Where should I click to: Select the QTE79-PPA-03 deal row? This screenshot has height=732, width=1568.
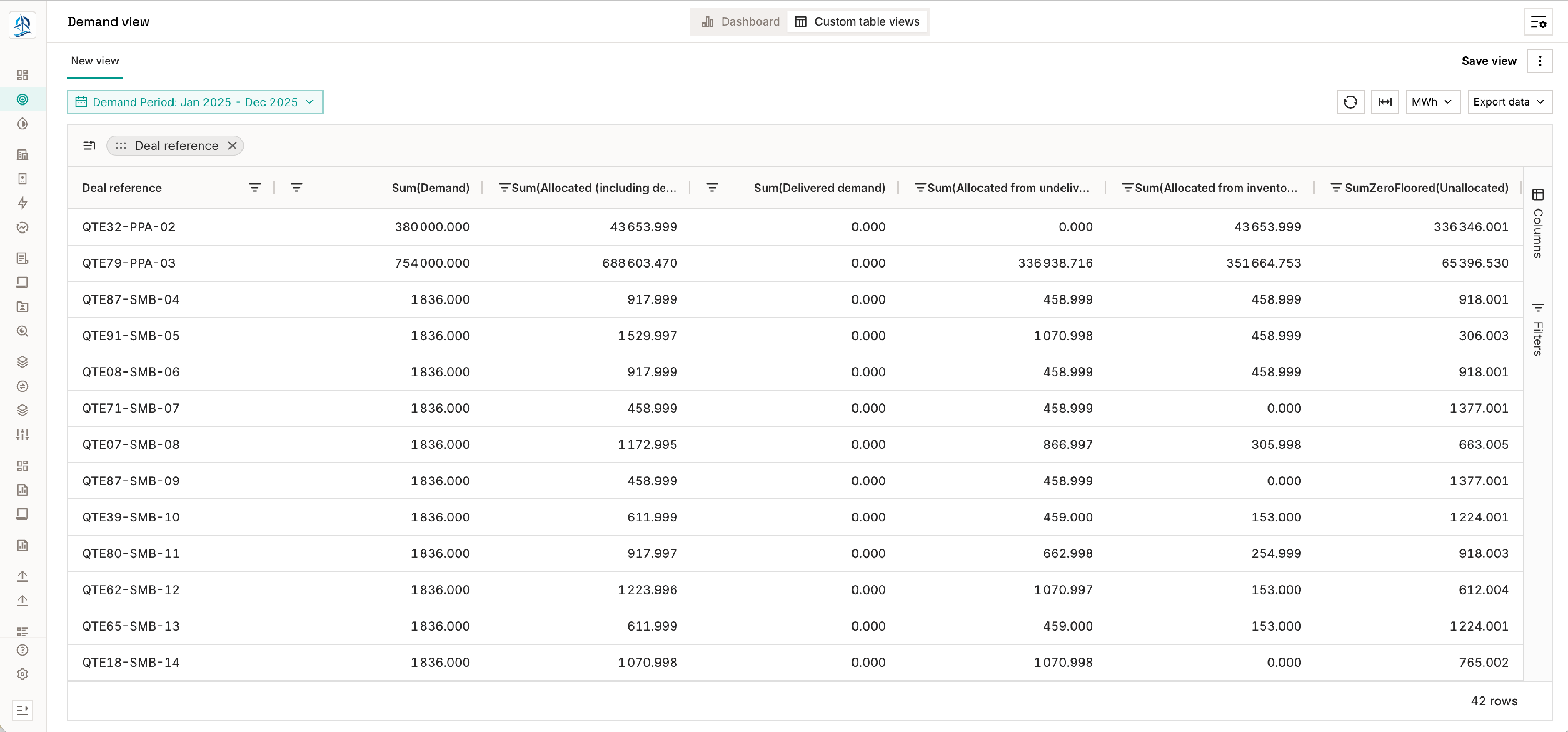(129, 263)
